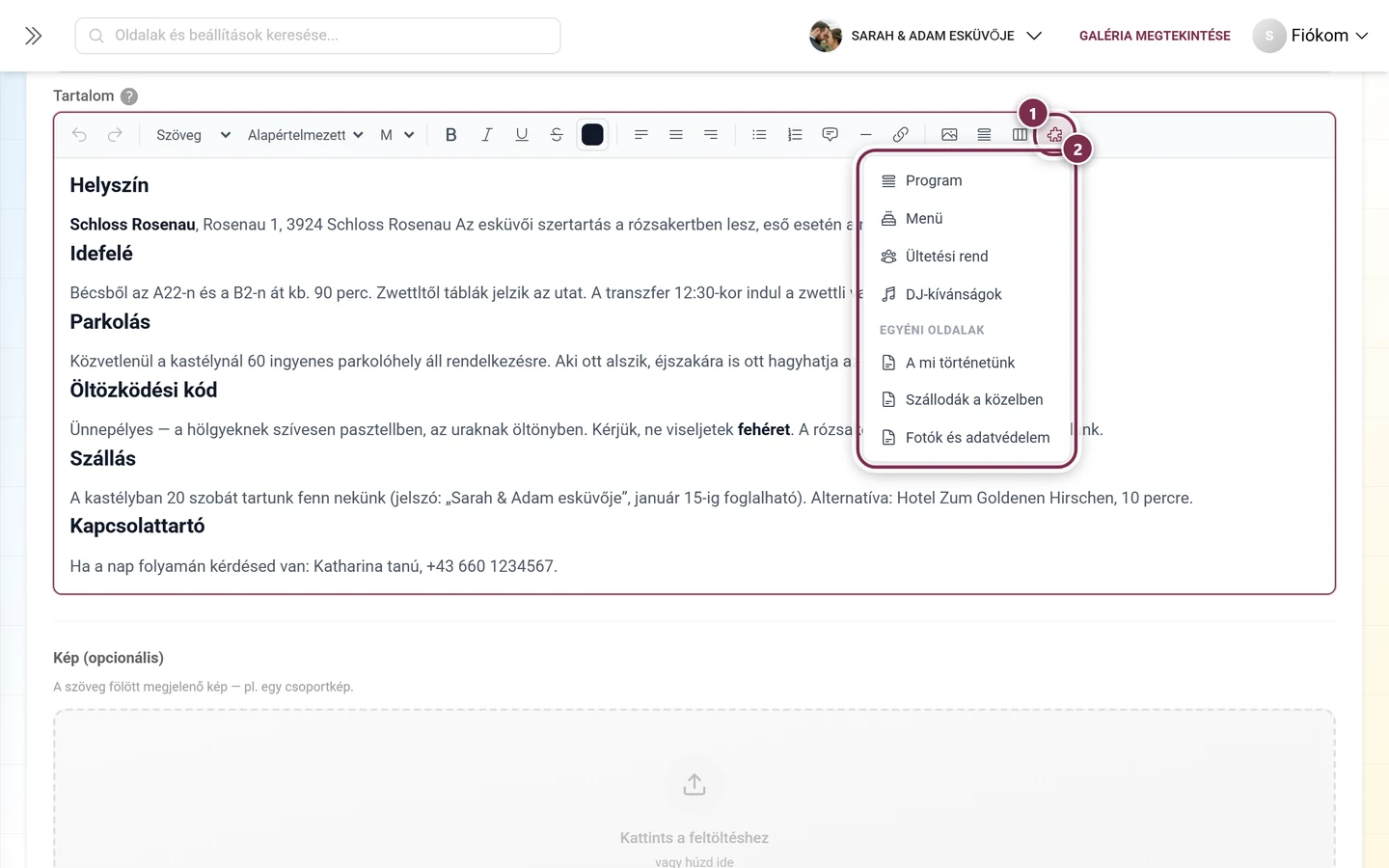Open Galéria megtekintése link

pos(1155,36)
